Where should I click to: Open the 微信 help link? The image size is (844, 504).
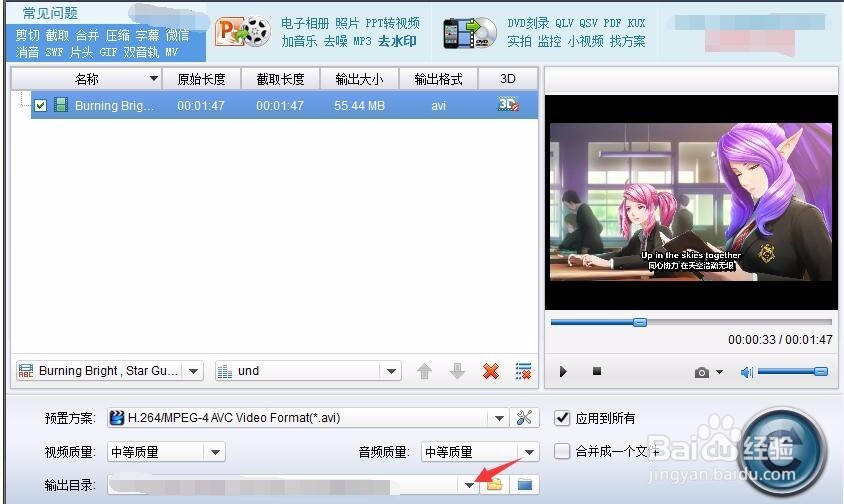[177, 36]
